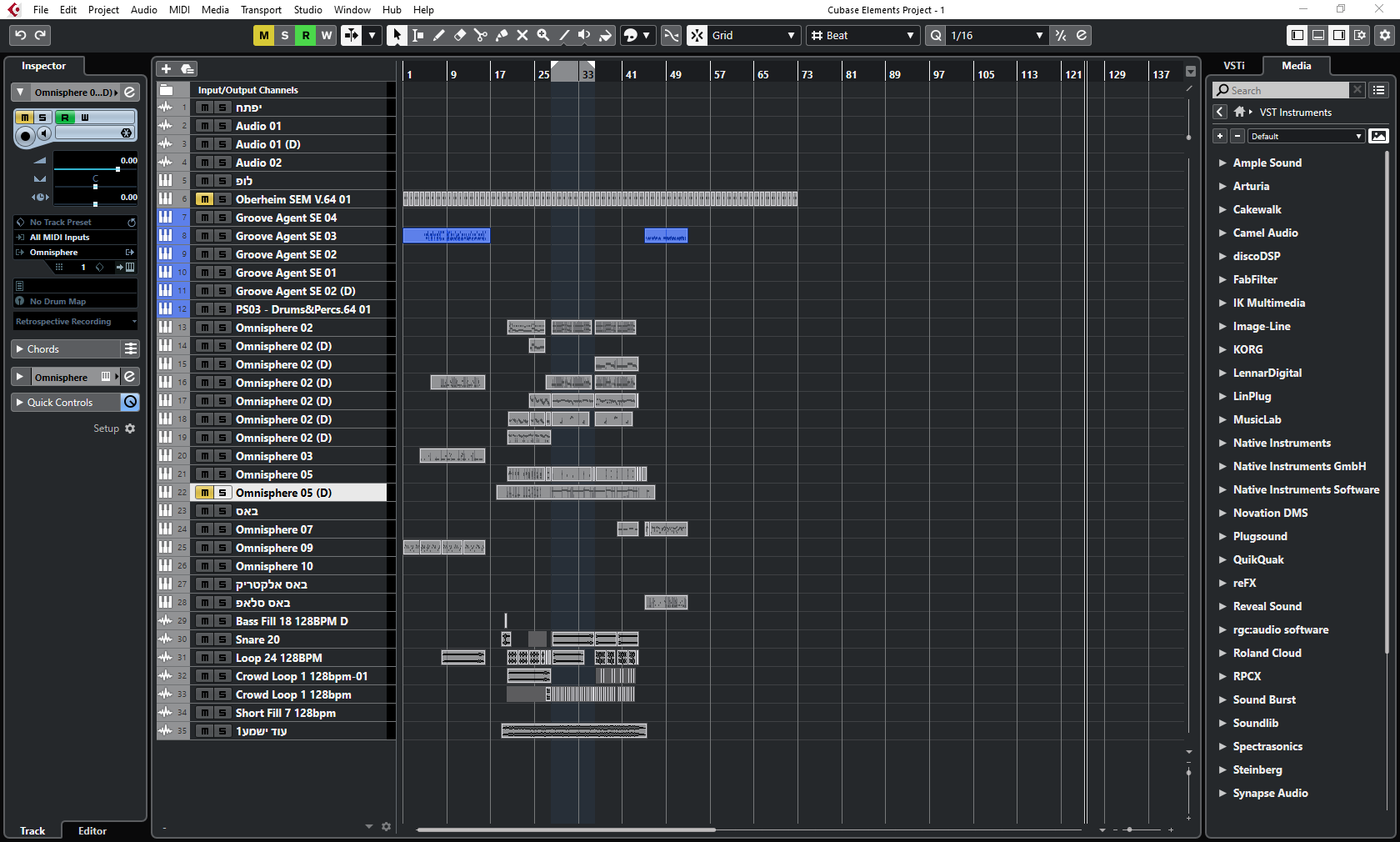The height and width of the screenshot is (842, 1400).
Task: Switch to the Editor tab in Inspector
Action: click(92, 830)
